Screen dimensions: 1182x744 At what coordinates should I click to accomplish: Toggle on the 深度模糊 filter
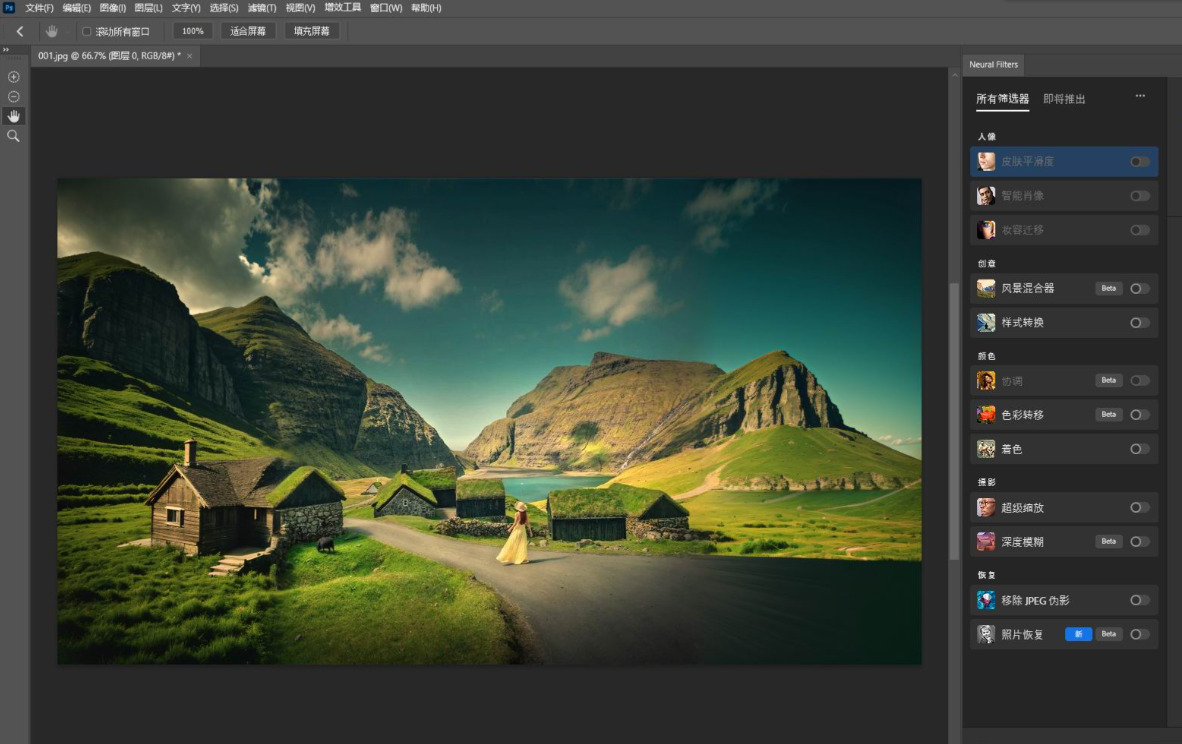pos(1140,541)
